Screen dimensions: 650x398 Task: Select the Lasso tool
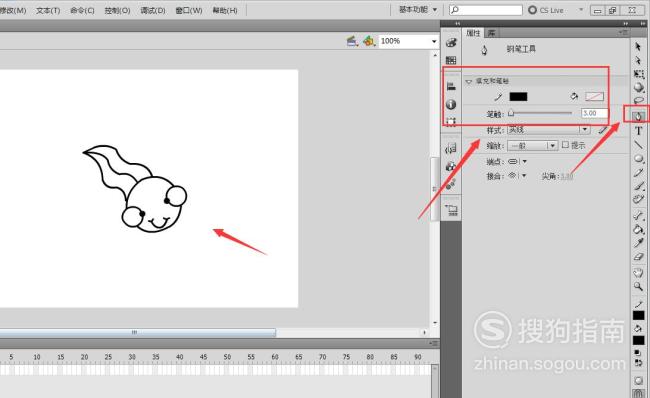pyautogui.click(x=638, y=100)
